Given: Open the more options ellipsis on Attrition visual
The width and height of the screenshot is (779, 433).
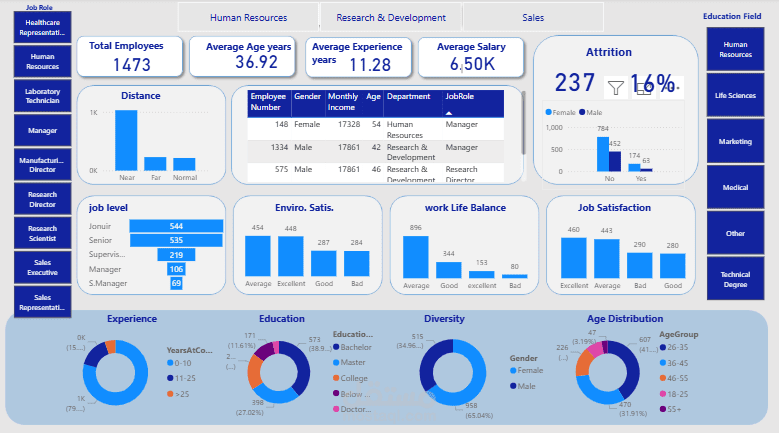Looking at the screenshot, I should (672, 88).
